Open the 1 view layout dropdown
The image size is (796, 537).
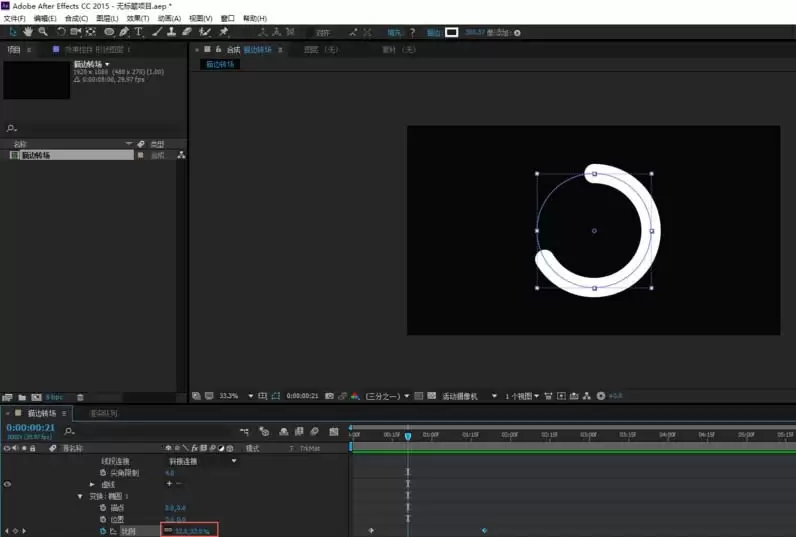(x=522, y=396)
